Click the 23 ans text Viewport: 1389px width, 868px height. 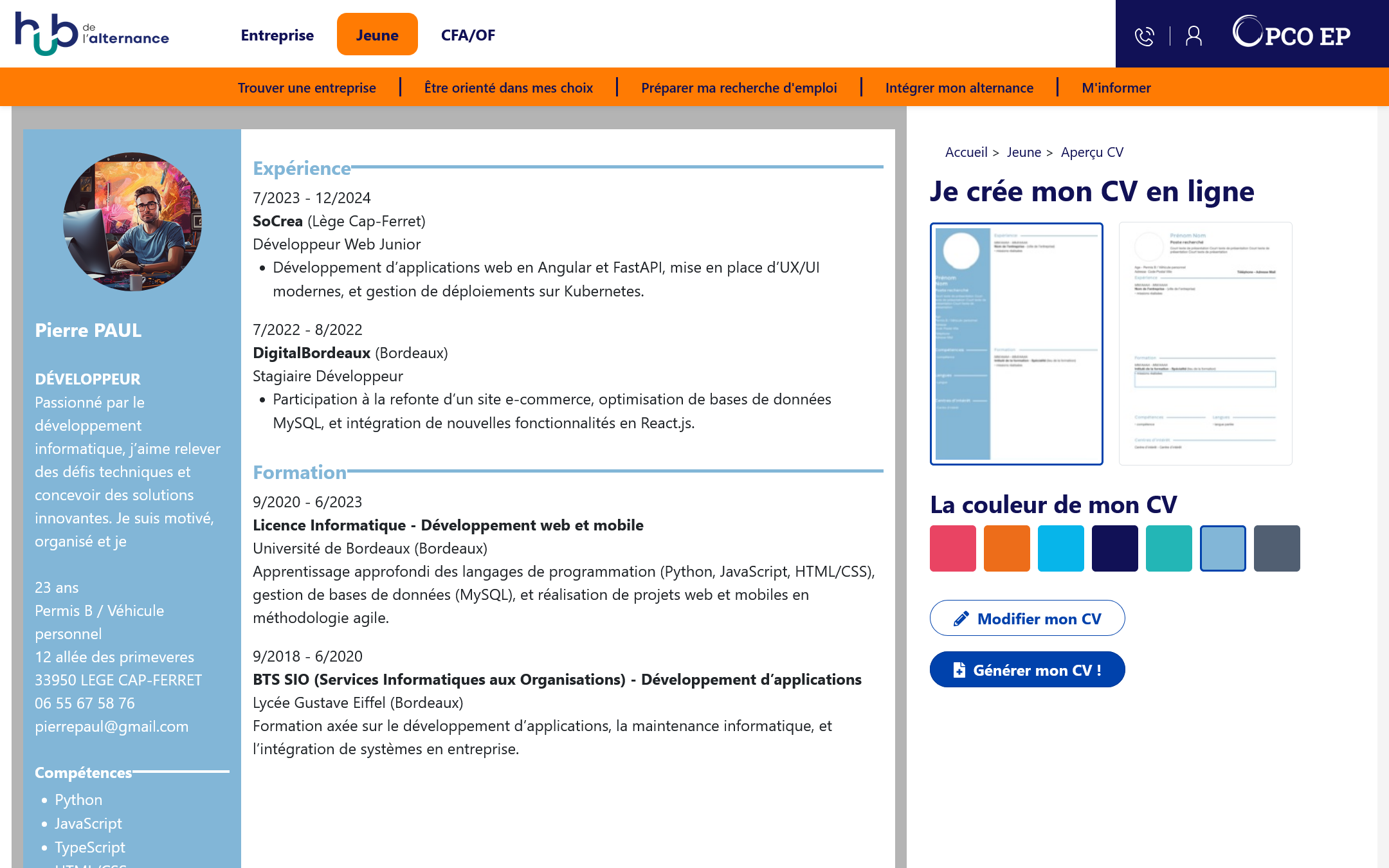57,588
